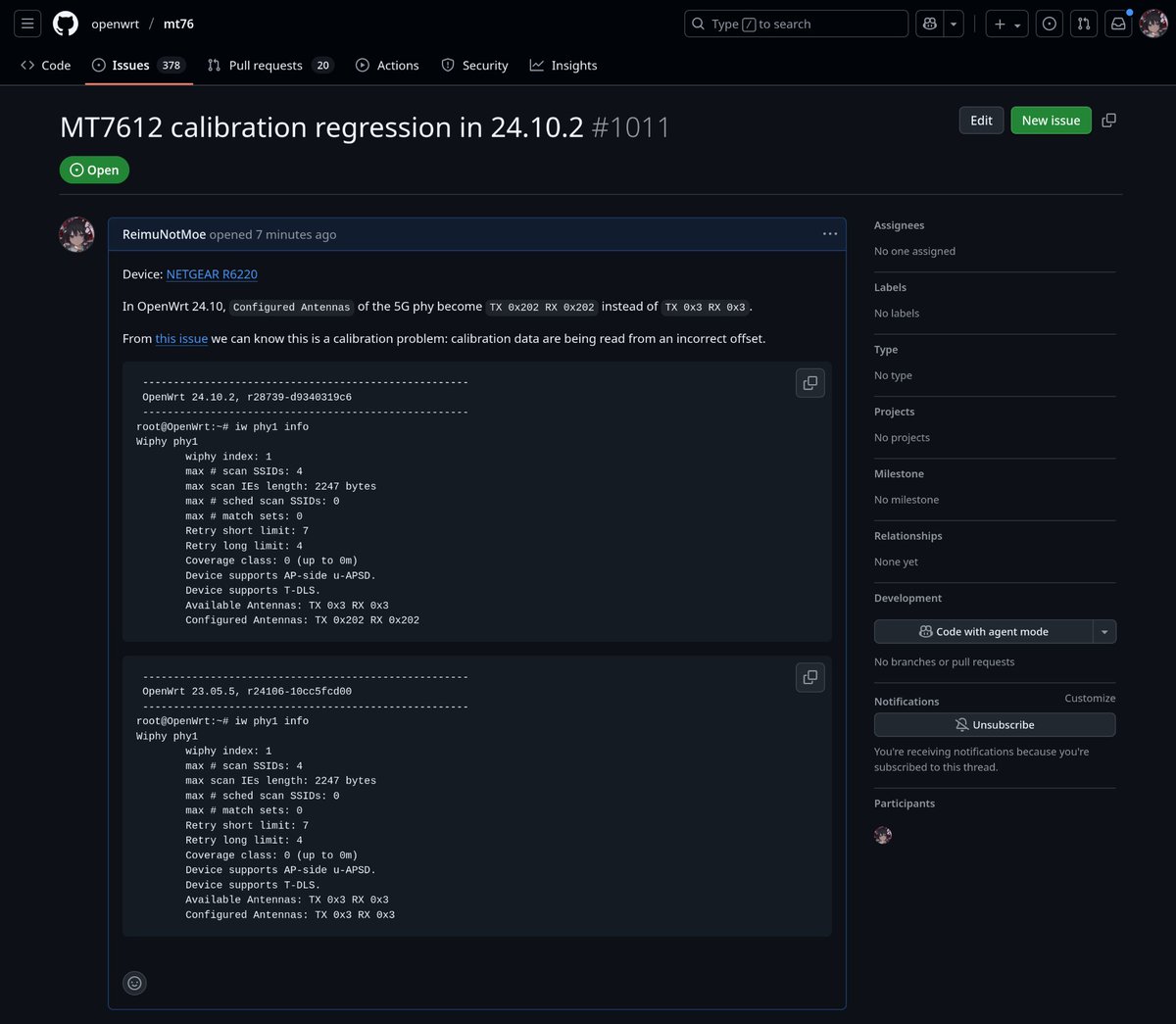Open the Type sidebar section
This screenshot has height=1024, width=1176.
[x=886, y=350]
